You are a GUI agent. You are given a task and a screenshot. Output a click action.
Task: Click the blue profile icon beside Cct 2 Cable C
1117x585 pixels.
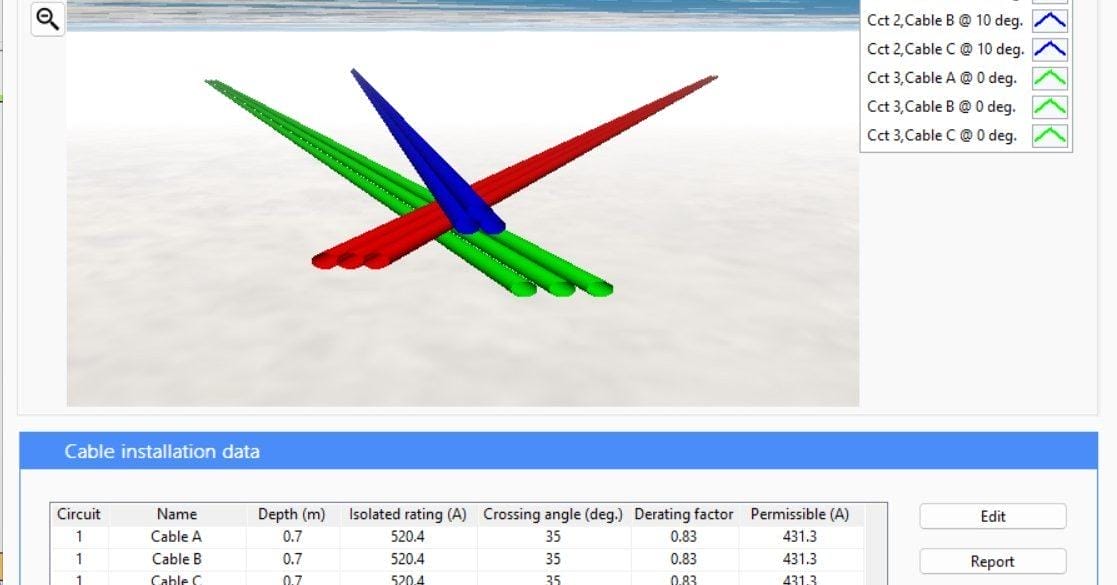tap(1050, 48)
